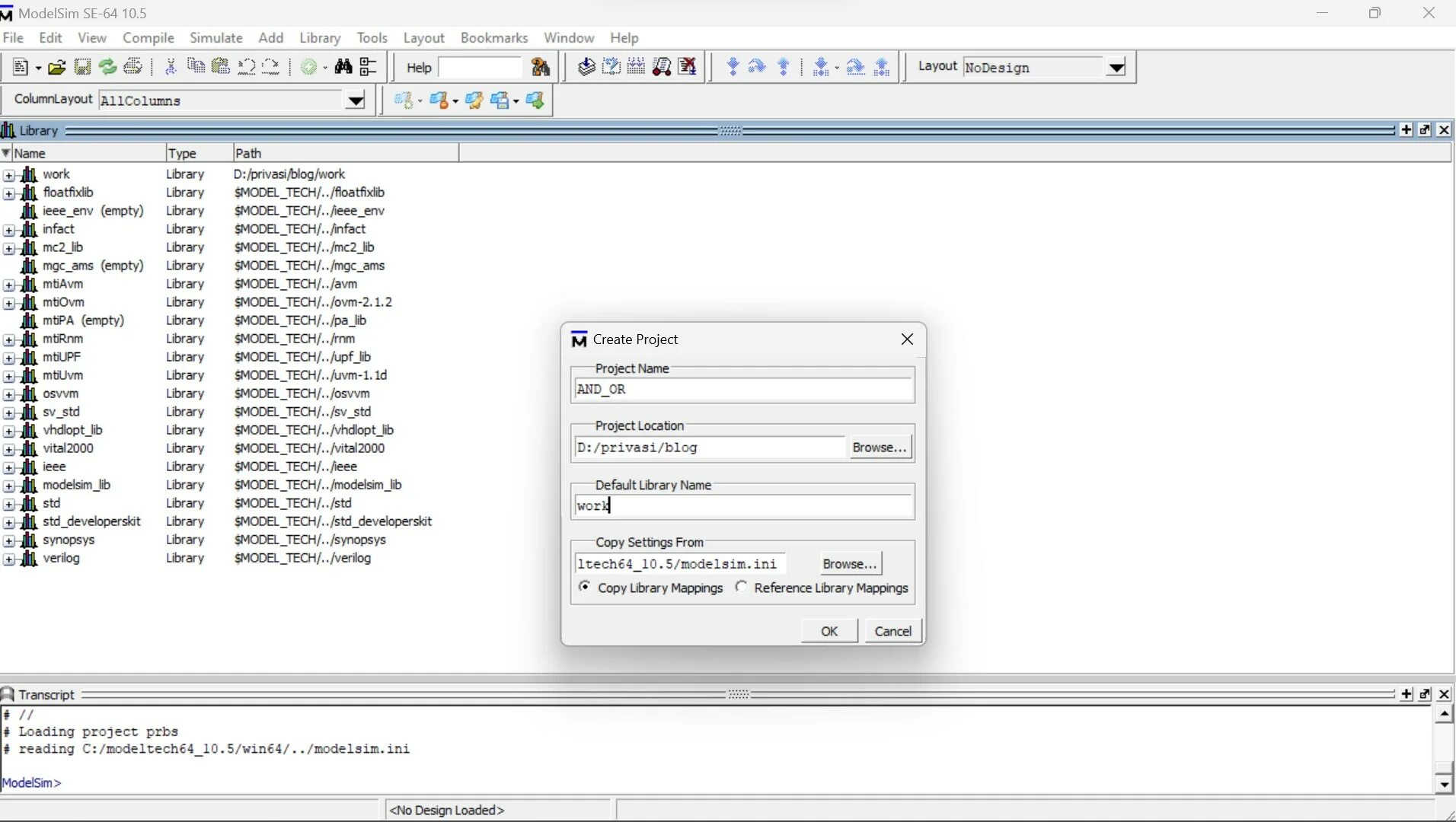Click the Project Name input field
The height and width of the screenshot is (822, 1456).
(x=743, y=390)
